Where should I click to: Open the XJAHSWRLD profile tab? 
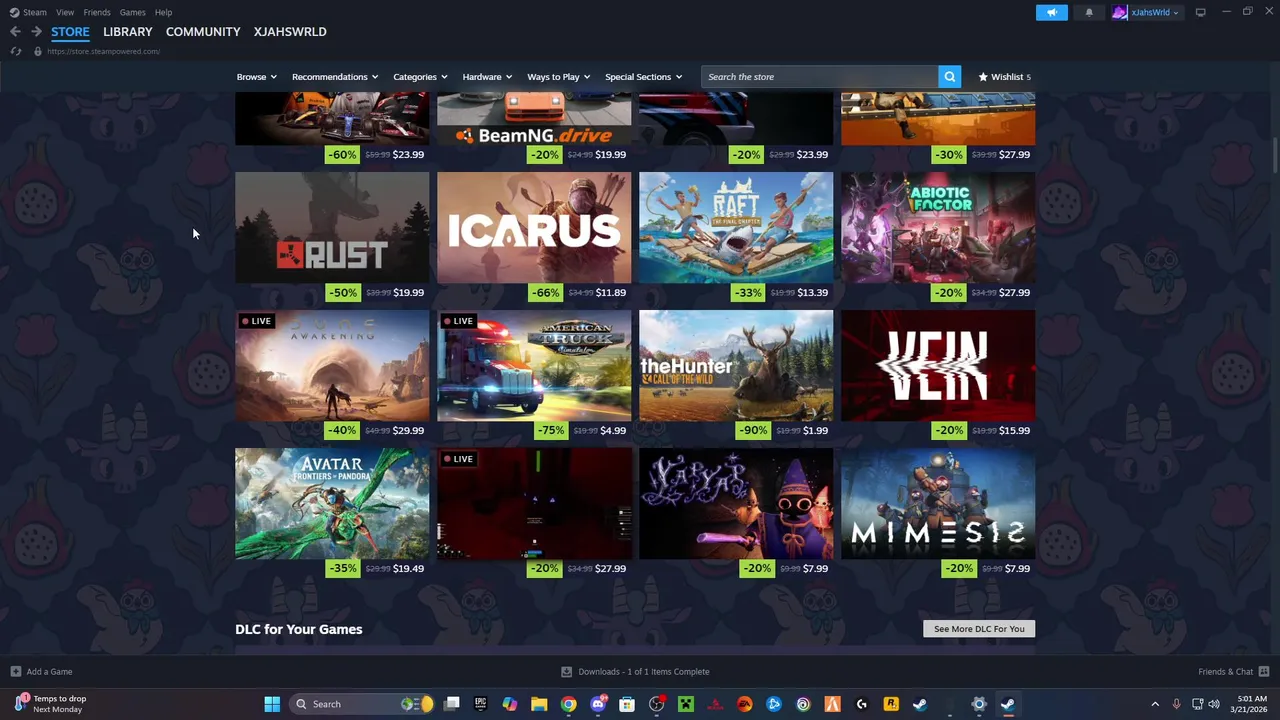(x=290, y=32)
